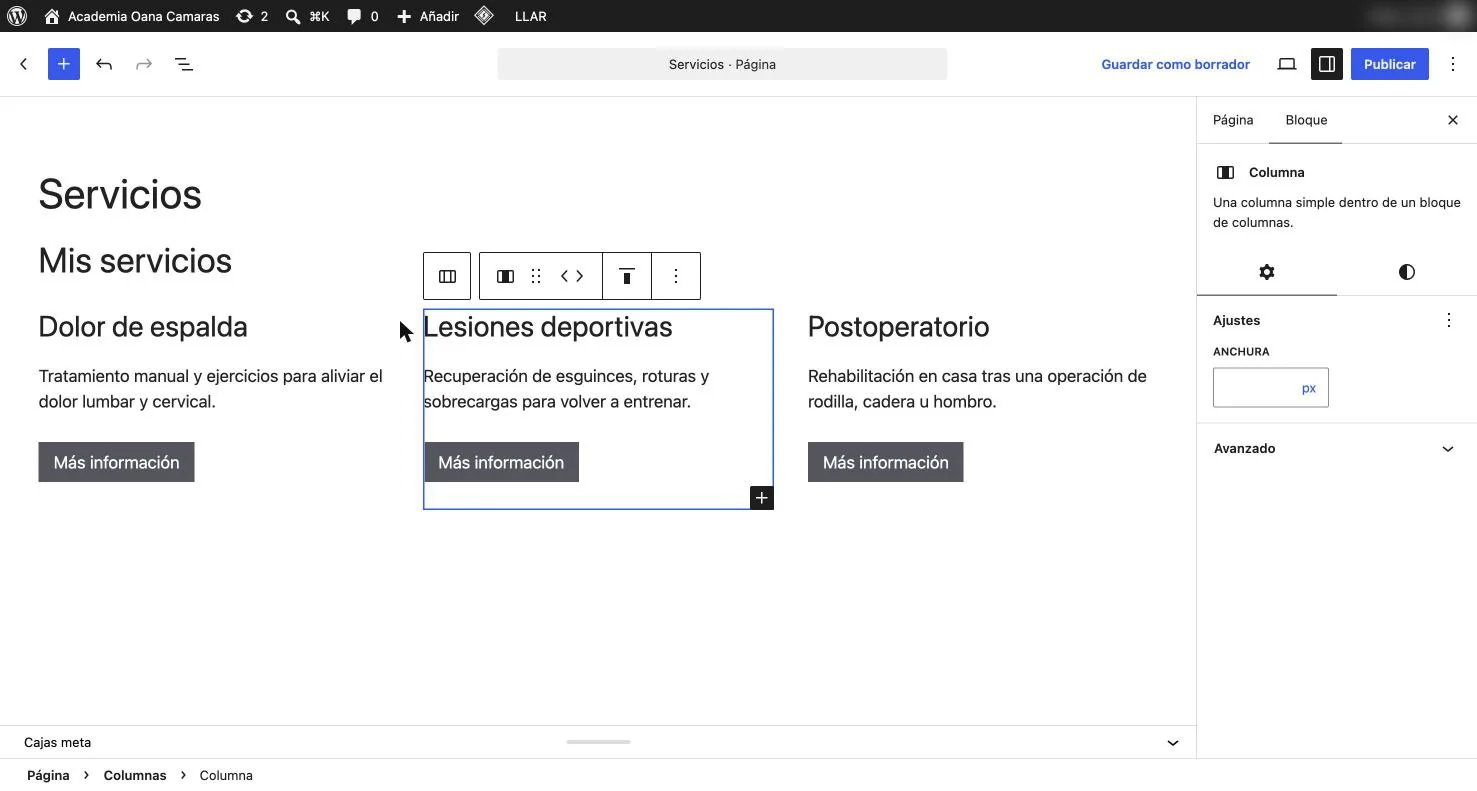Open the WordPress logo menu

pyautogui.click(x=17, y=16)
